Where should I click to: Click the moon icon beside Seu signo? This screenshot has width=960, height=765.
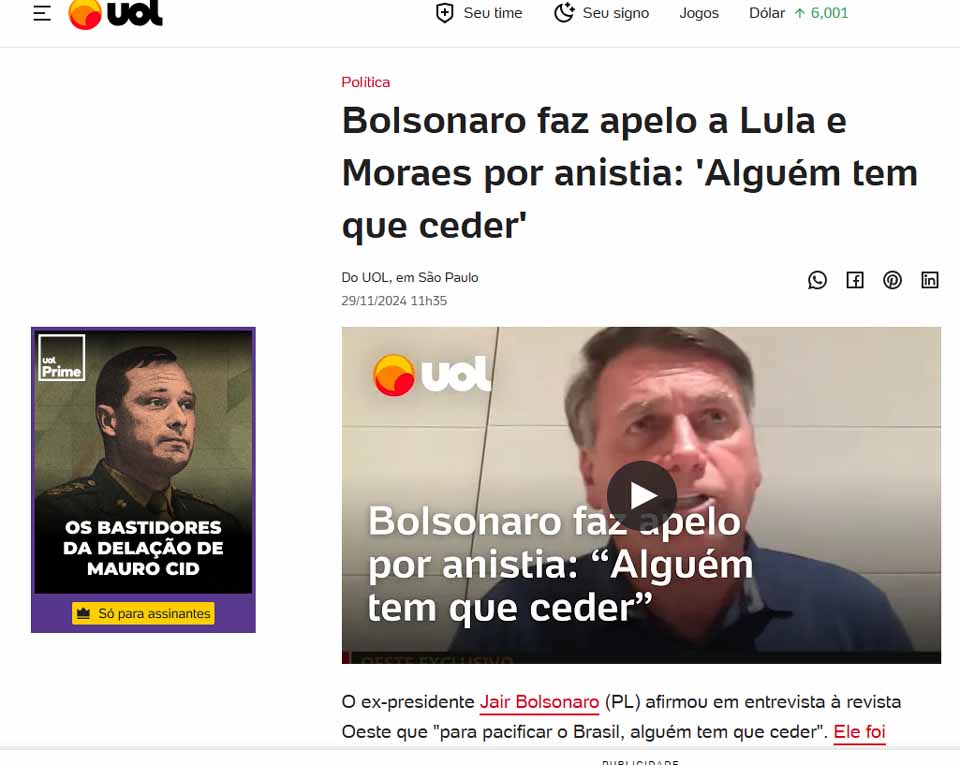coord(564,13)
